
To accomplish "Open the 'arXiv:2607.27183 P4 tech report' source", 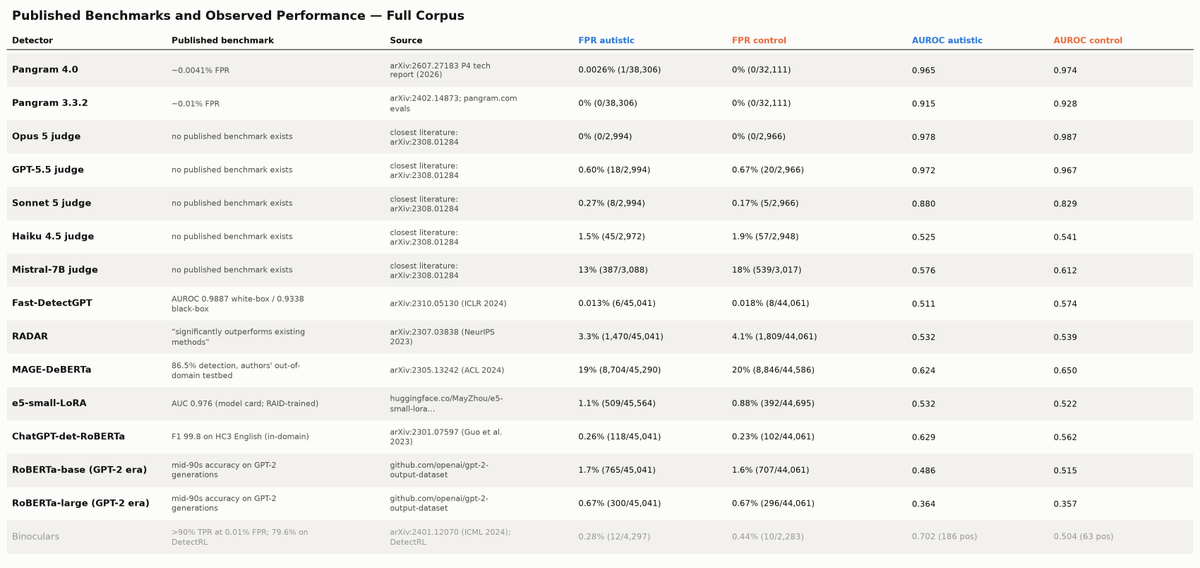I will point(440,70).
